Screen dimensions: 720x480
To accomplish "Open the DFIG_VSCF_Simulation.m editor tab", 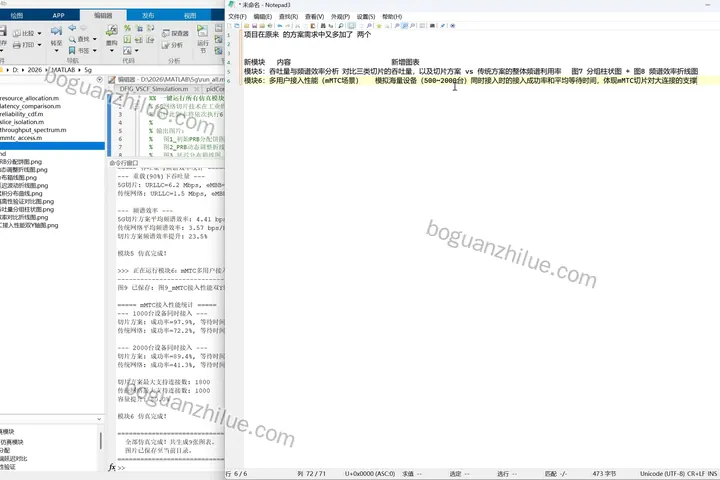I will tap(153, 89).
